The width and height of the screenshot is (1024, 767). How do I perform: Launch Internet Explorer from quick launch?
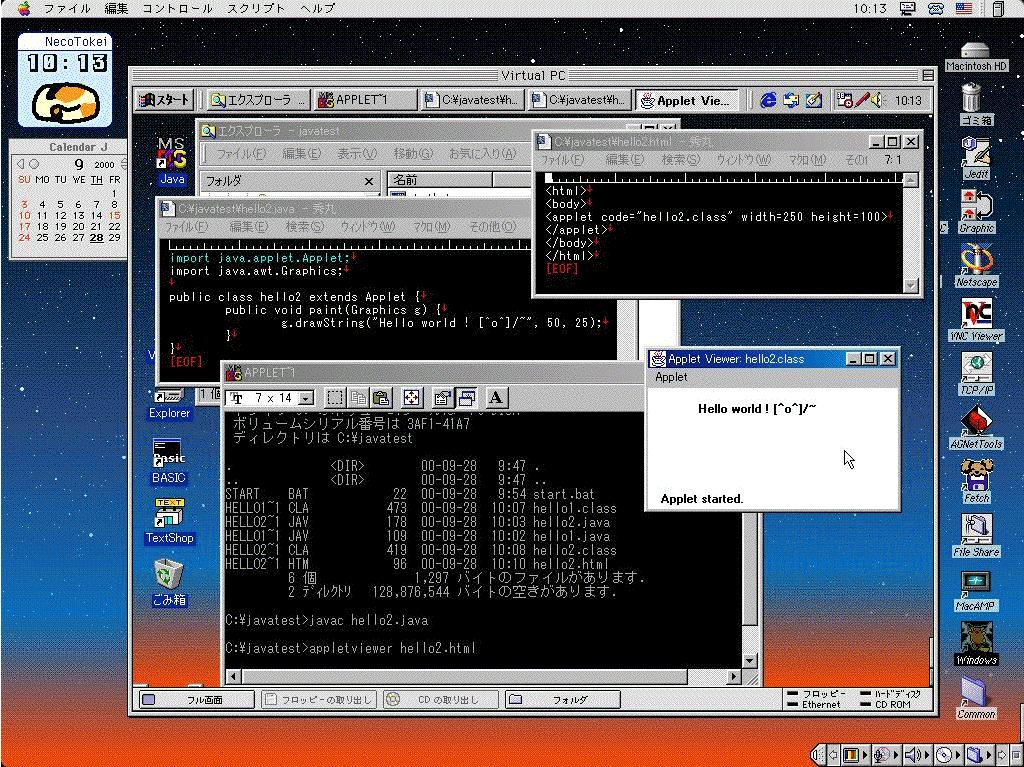pyautogui.click(x=769, y=100)
